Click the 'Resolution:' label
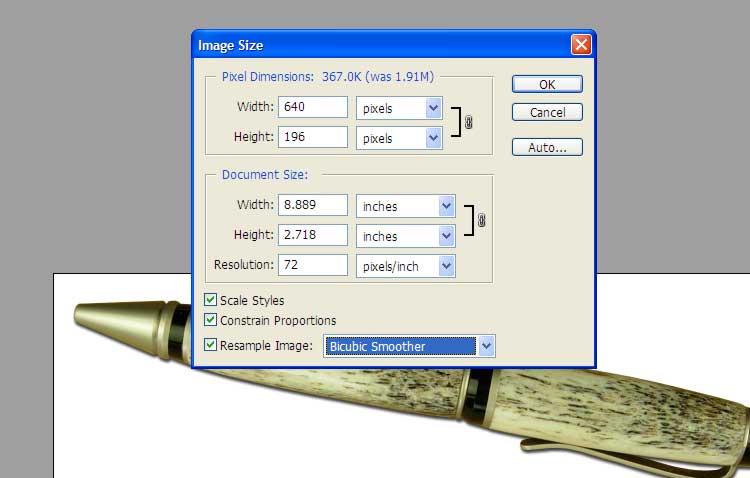This screenshot has width=750, height=478. click(244, 265)
